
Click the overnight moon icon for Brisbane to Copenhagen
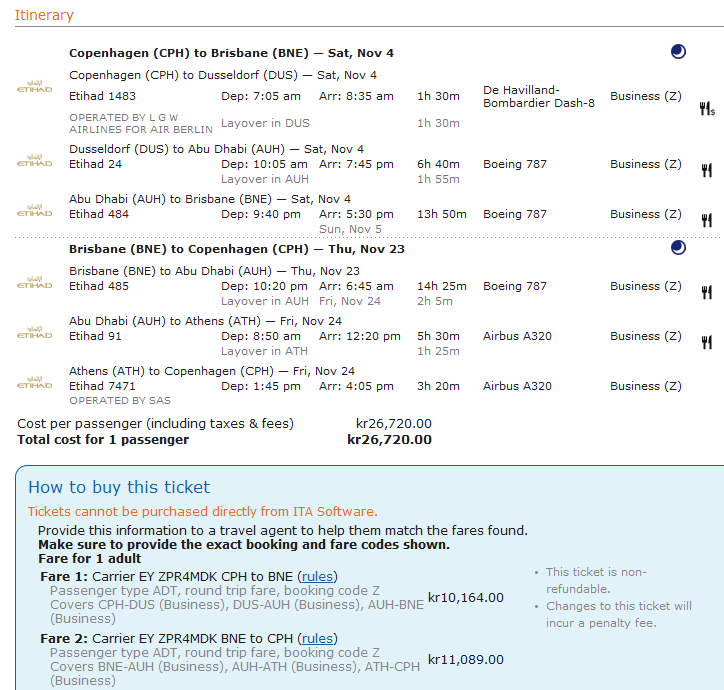point(678,247)
